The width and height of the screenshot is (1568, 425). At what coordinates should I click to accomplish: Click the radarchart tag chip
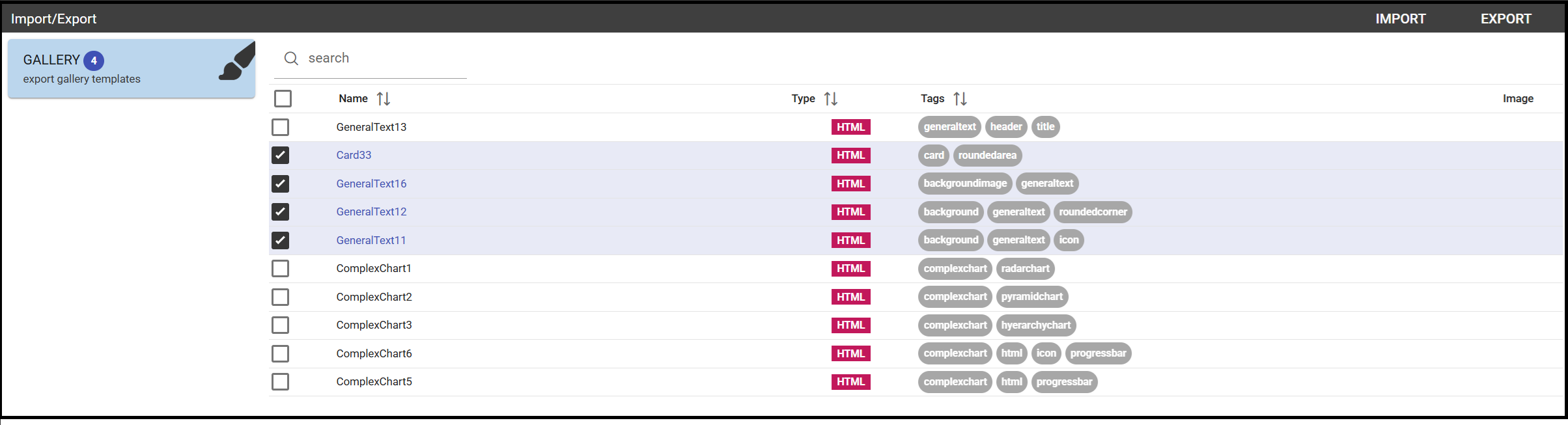pyautogui.click(x=1025, y=268)
